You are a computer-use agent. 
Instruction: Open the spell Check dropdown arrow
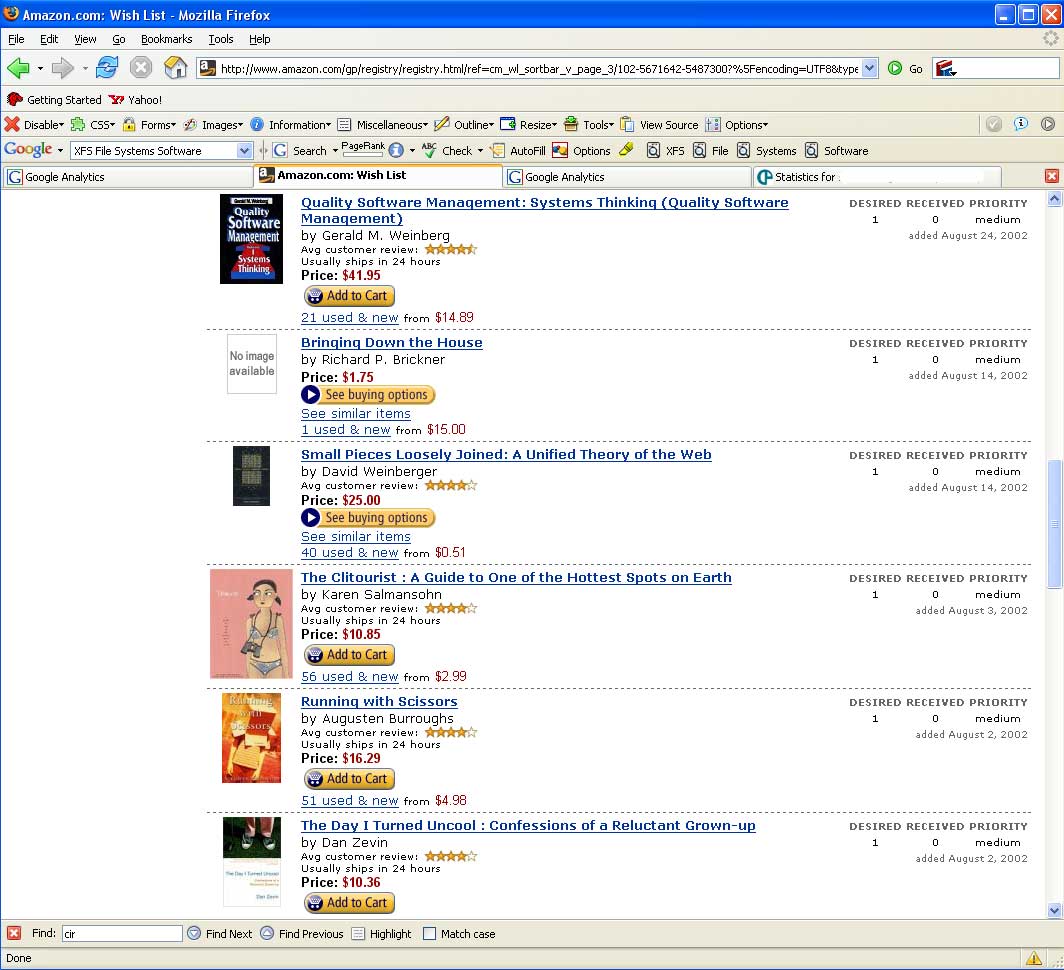pyautogui.click(x=480, y=151)
